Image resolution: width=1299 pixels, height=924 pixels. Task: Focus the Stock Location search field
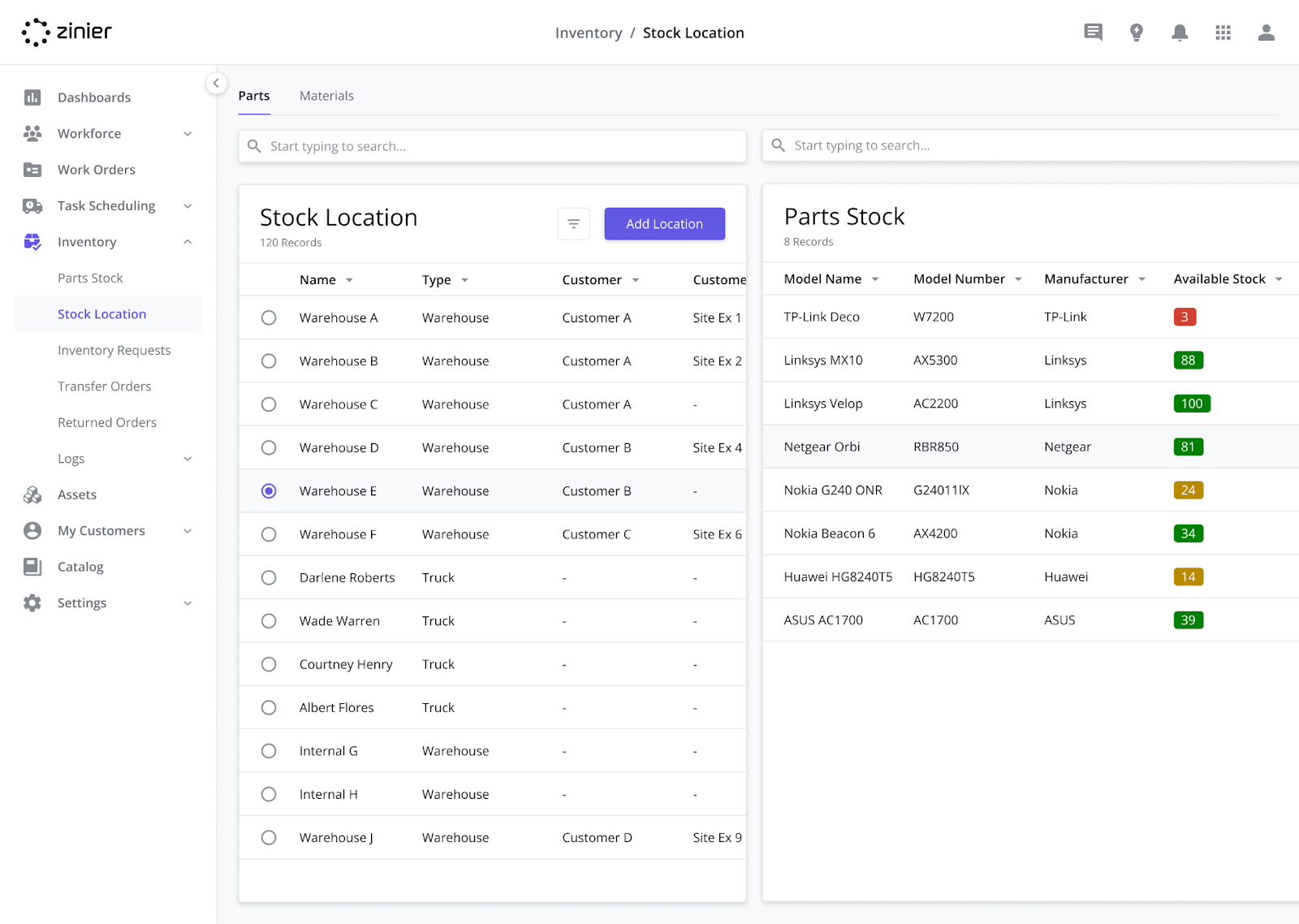492,146
